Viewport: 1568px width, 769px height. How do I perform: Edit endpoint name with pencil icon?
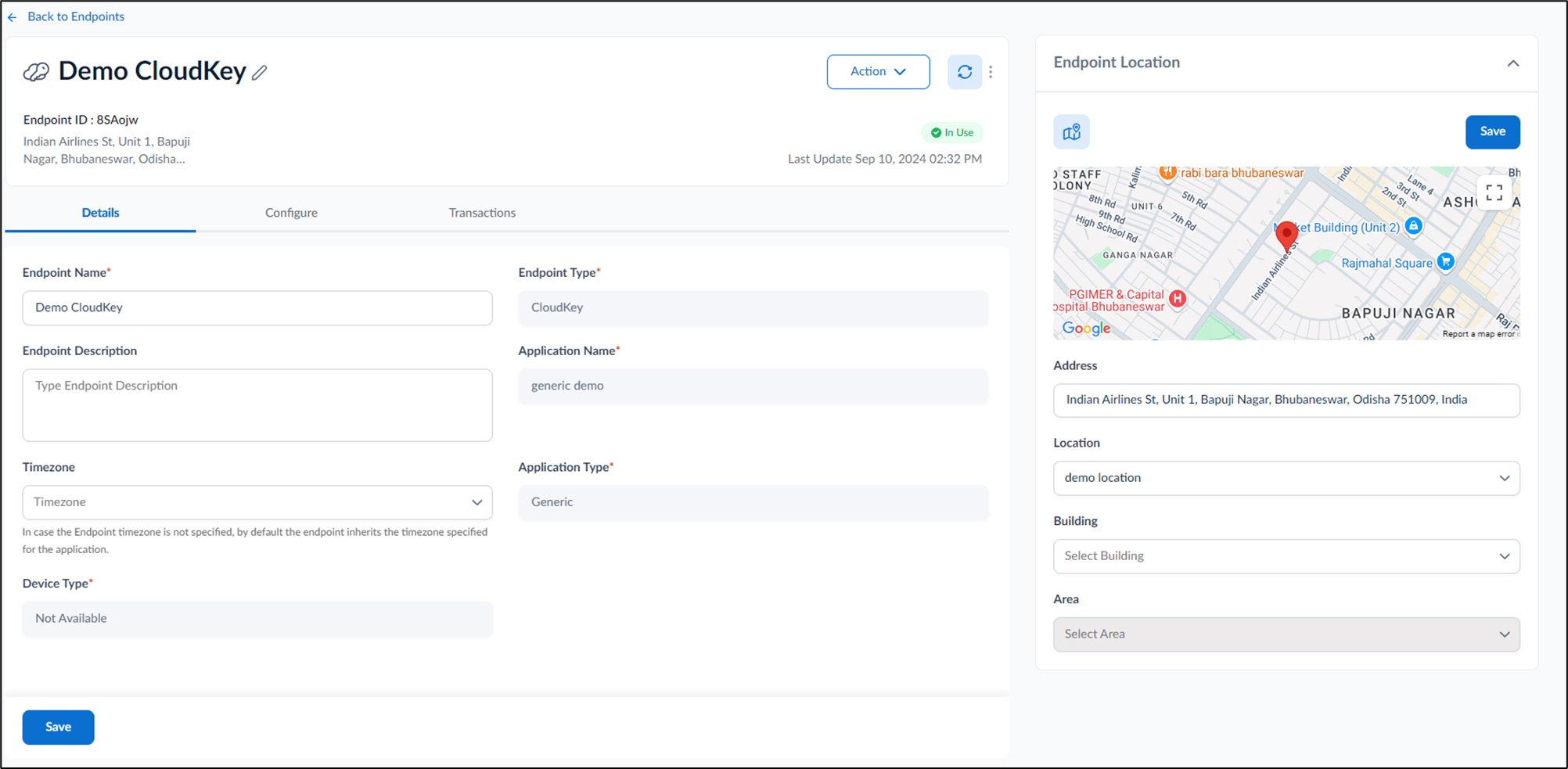point(260,73)
